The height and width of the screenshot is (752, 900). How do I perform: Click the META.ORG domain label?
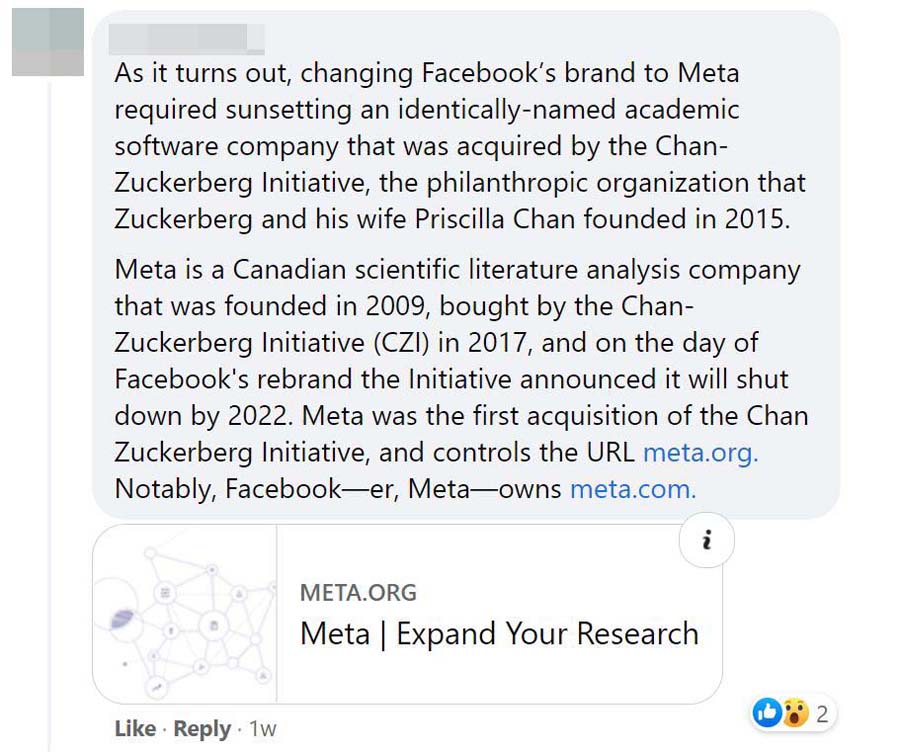click(358, 592)
